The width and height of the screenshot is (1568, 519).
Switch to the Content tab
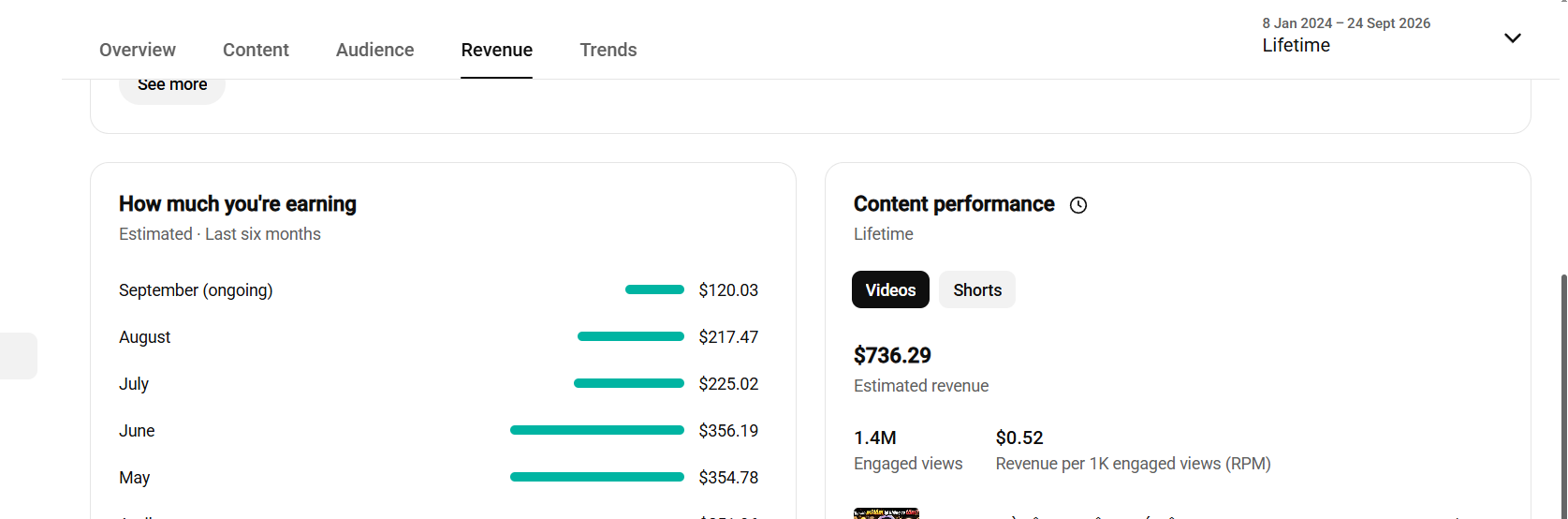[x=256, y=50]
